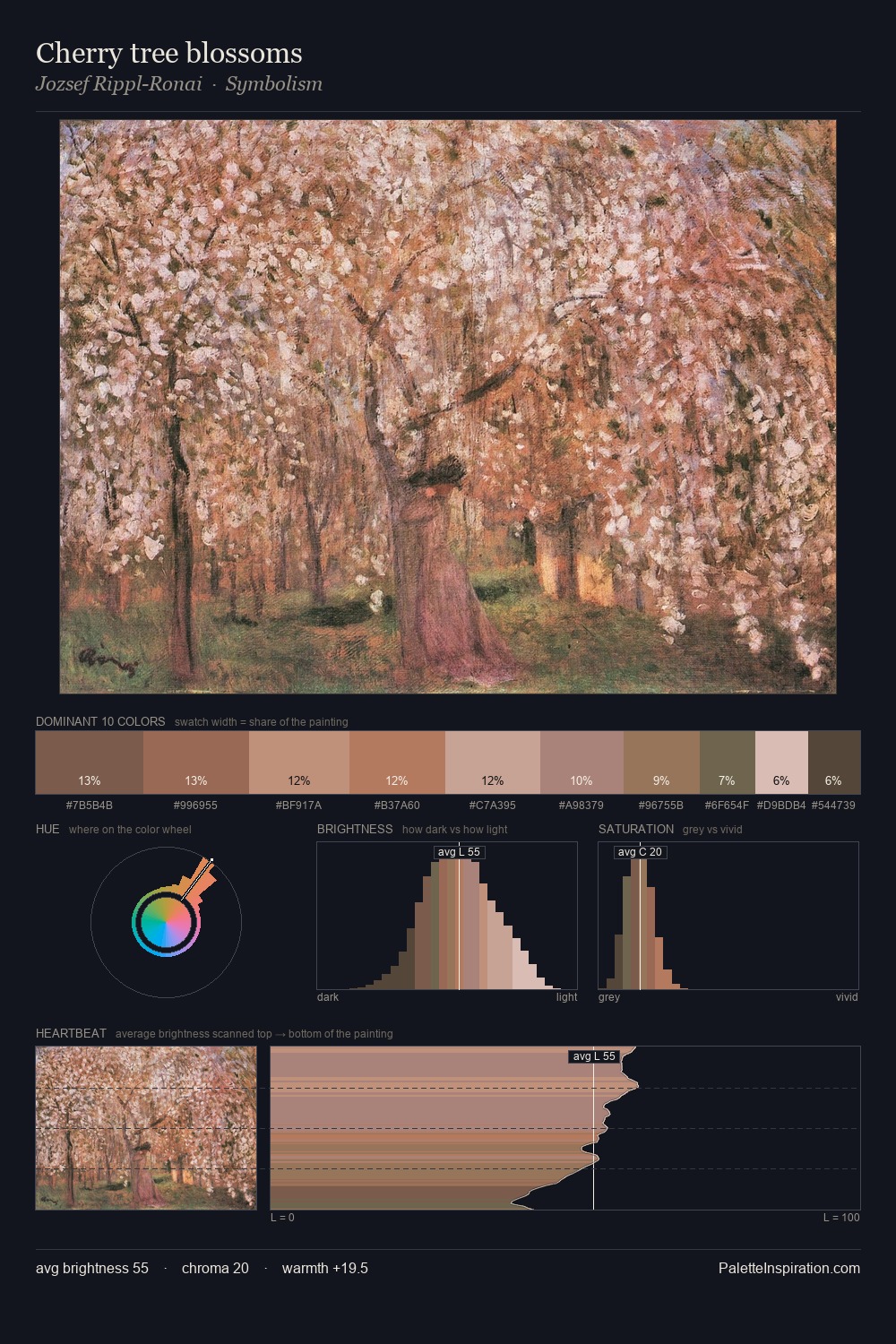Pick the #C7A395 swatch
The width and height of the screenshot is (896, 1344).
coord(493,762)
